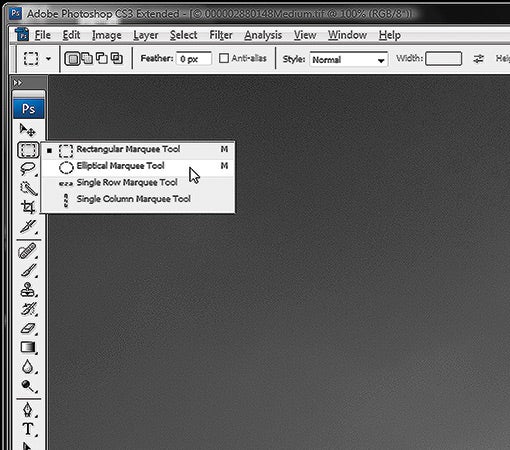
Task: Select the Clone Stamp tool
Action: coord(28,290)
